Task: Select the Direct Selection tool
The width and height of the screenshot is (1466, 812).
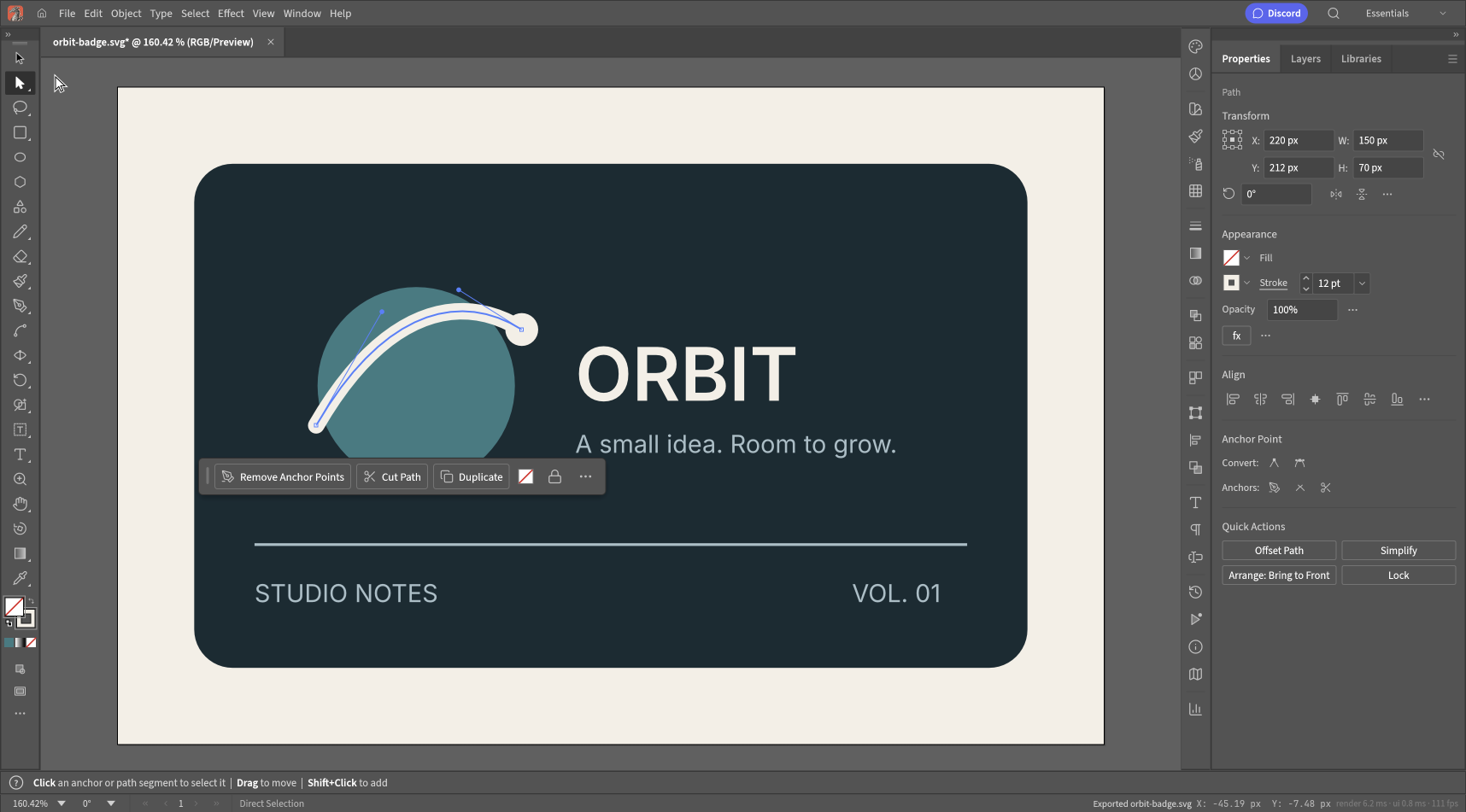Action: pos(20,83)
